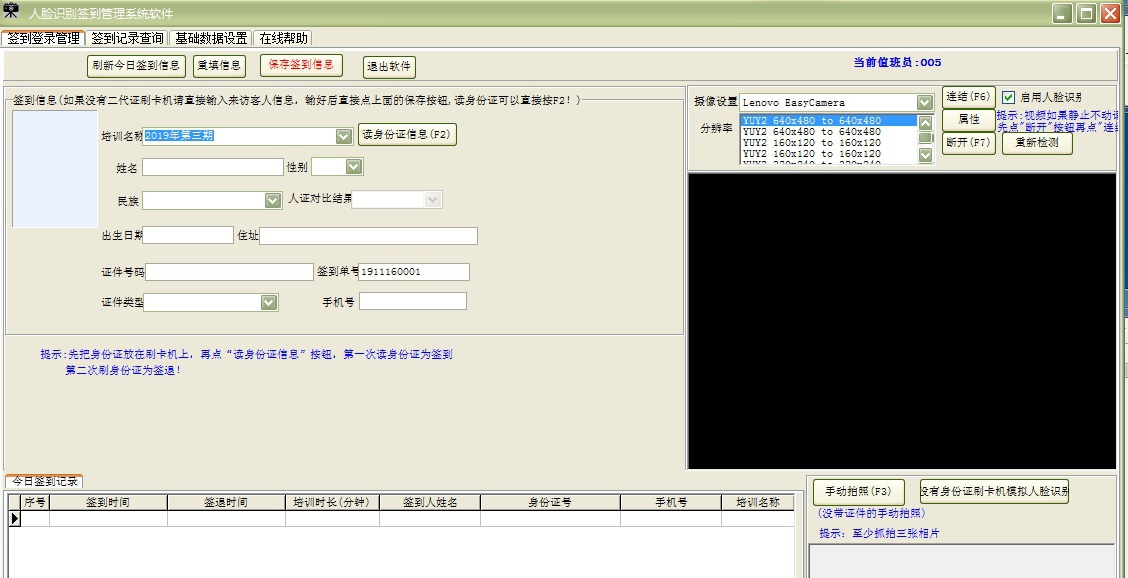
Task: Open camera 属性 properties
Action: [967, 120]
